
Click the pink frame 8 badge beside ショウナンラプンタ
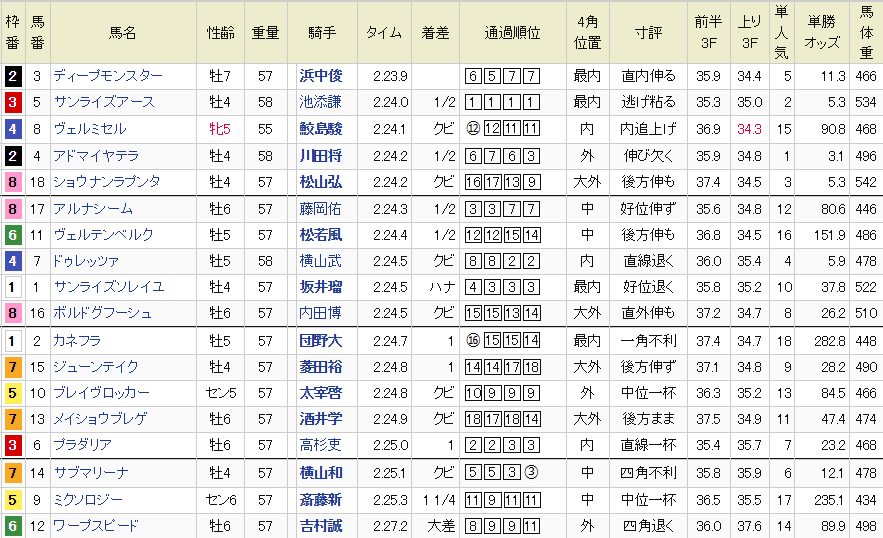tap(11, 182)
